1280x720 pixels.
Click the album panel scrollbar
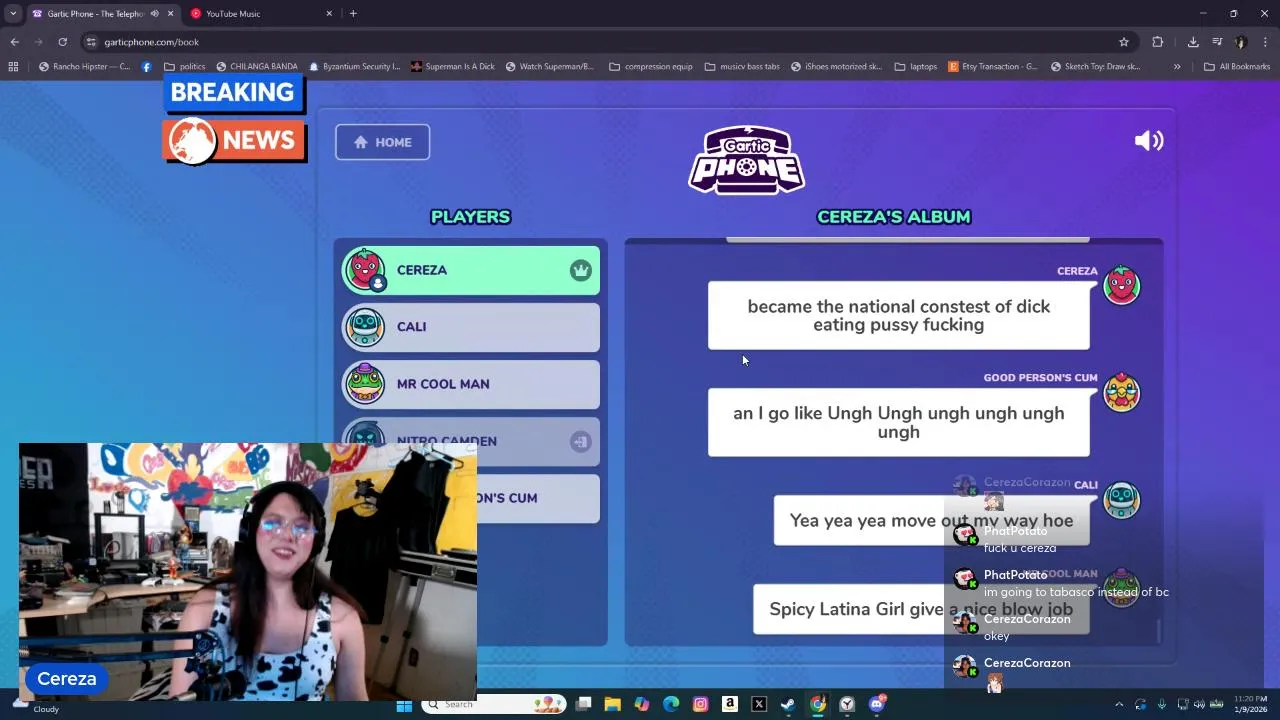[1159, 630]
